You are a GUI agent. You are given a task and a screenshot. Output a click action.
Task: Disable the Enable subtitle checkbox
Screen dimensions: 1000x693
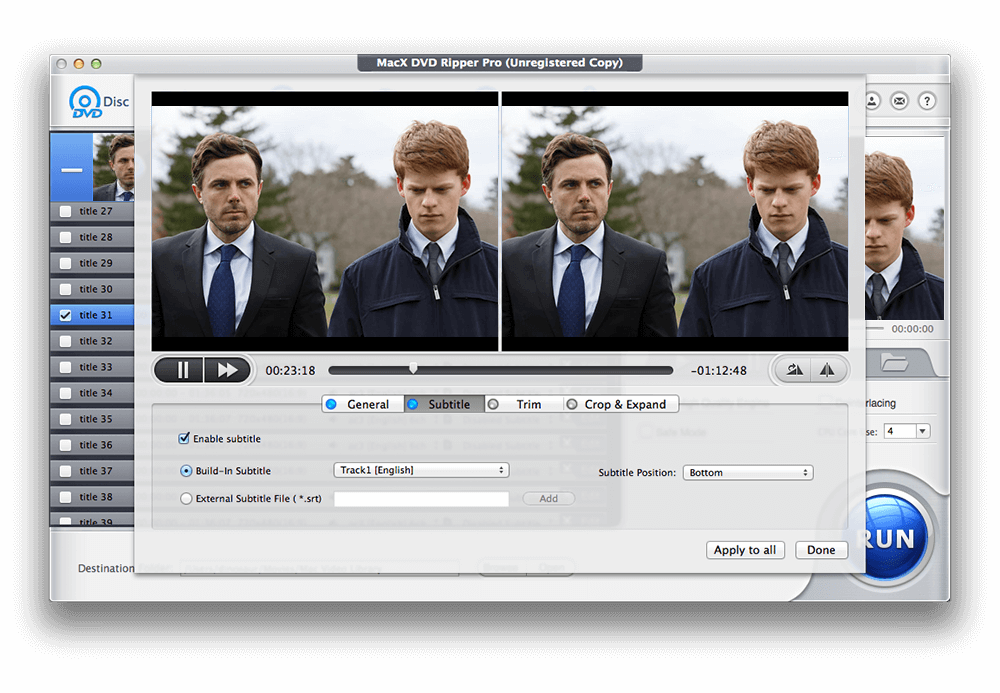(182, 437)
